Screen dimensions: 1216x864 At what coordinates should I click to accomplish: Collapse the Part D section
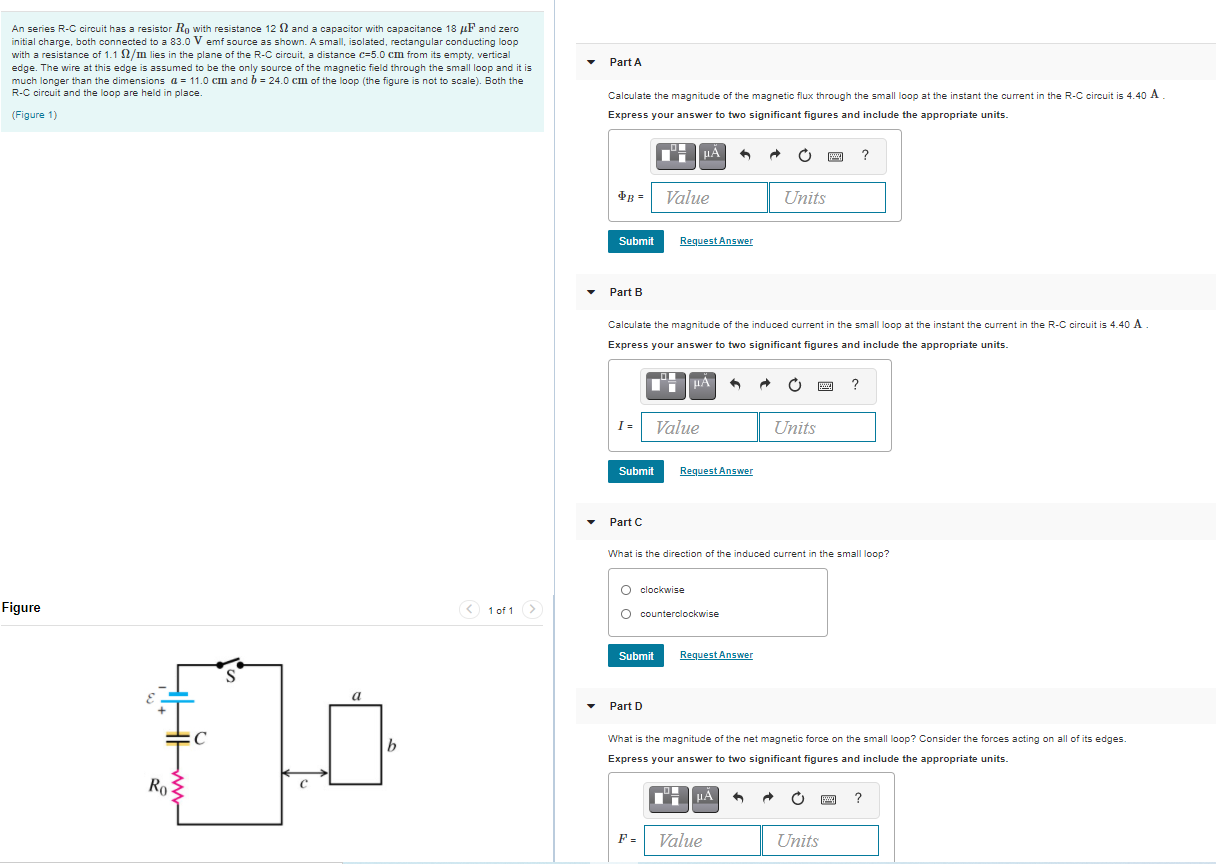[x=589, y=706]
